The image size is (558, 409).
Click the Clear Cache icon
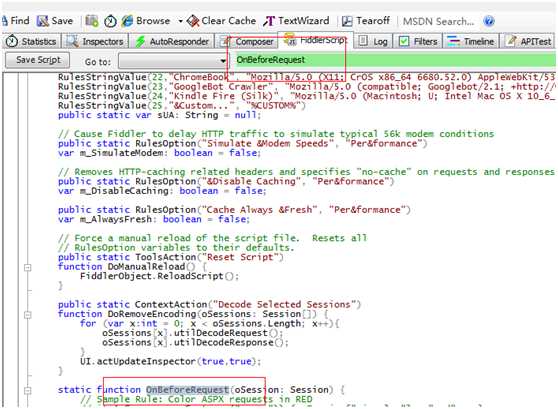pyautogui.click(x=193, y=21)
